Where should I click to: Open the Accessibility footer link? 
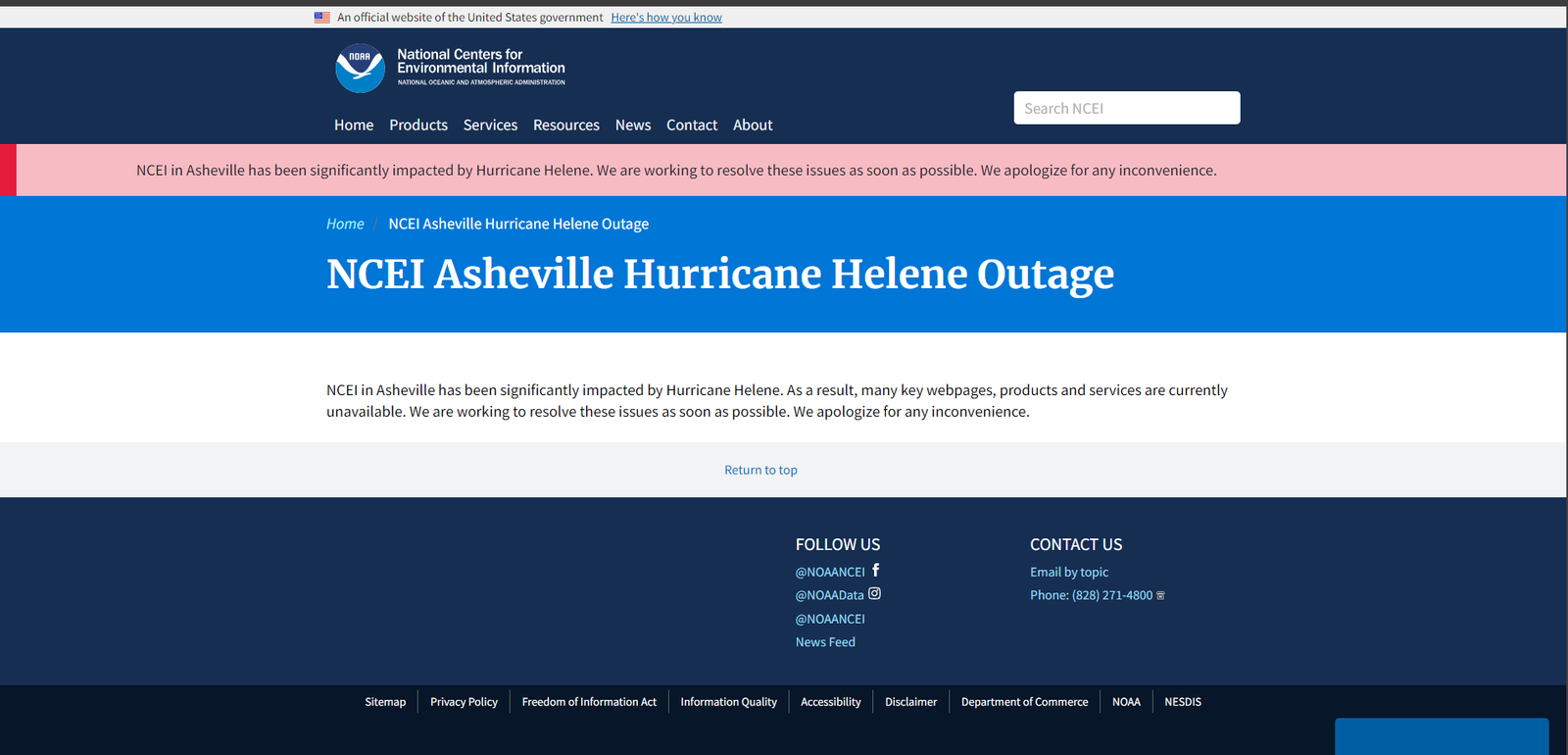[830, 702]
